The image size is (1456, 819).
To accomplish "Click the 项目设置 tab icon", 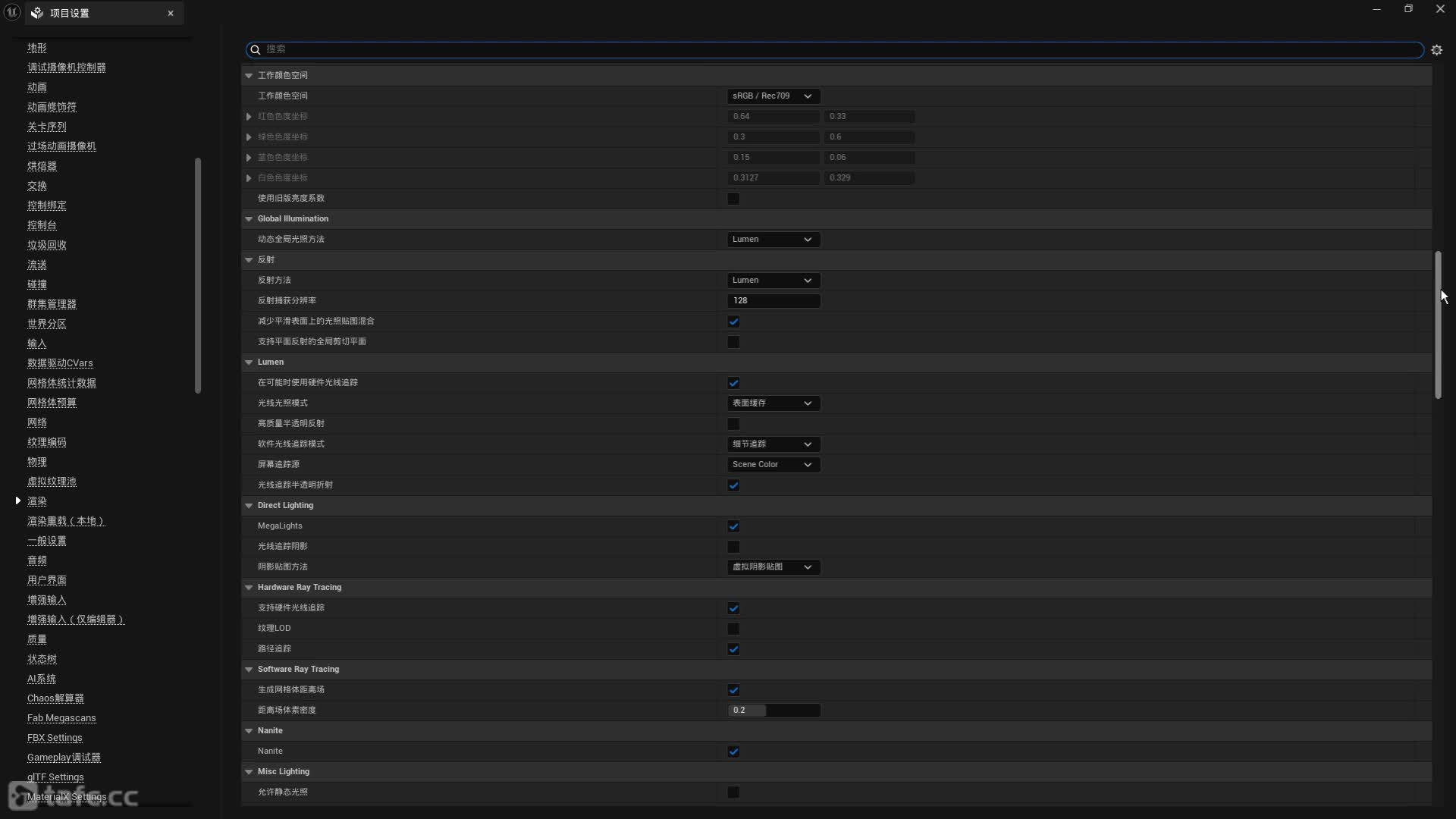I will tap(37, 13).
